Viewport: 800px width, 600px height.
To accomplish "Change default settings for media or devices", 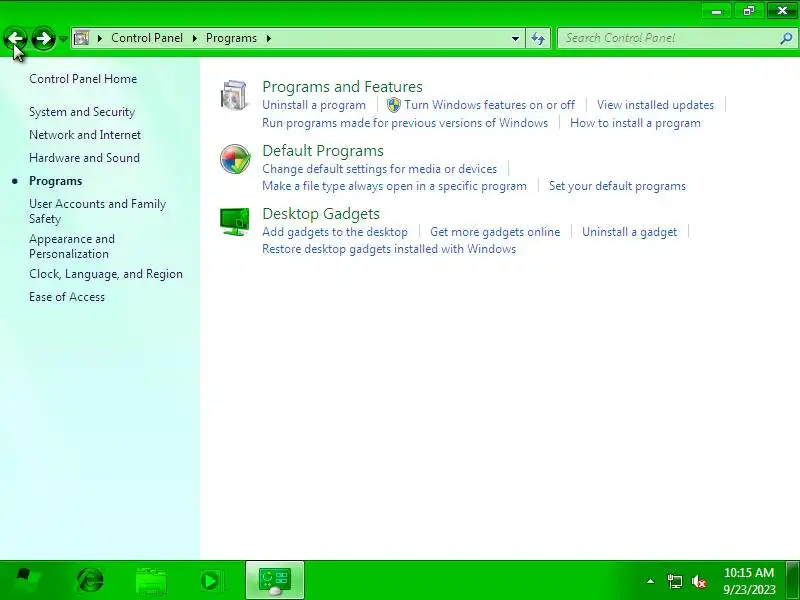I will (x=380, y=169).
